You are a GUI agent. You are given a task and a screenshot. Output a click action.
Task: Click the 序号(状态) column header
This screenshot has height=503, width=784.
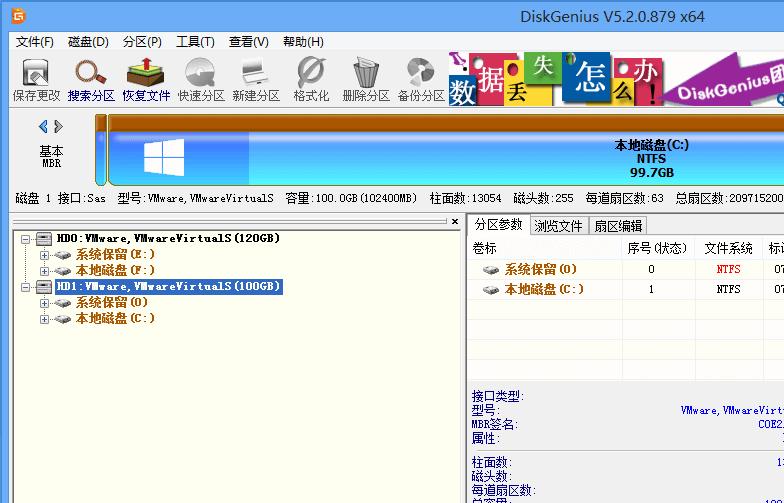[657, 248]
